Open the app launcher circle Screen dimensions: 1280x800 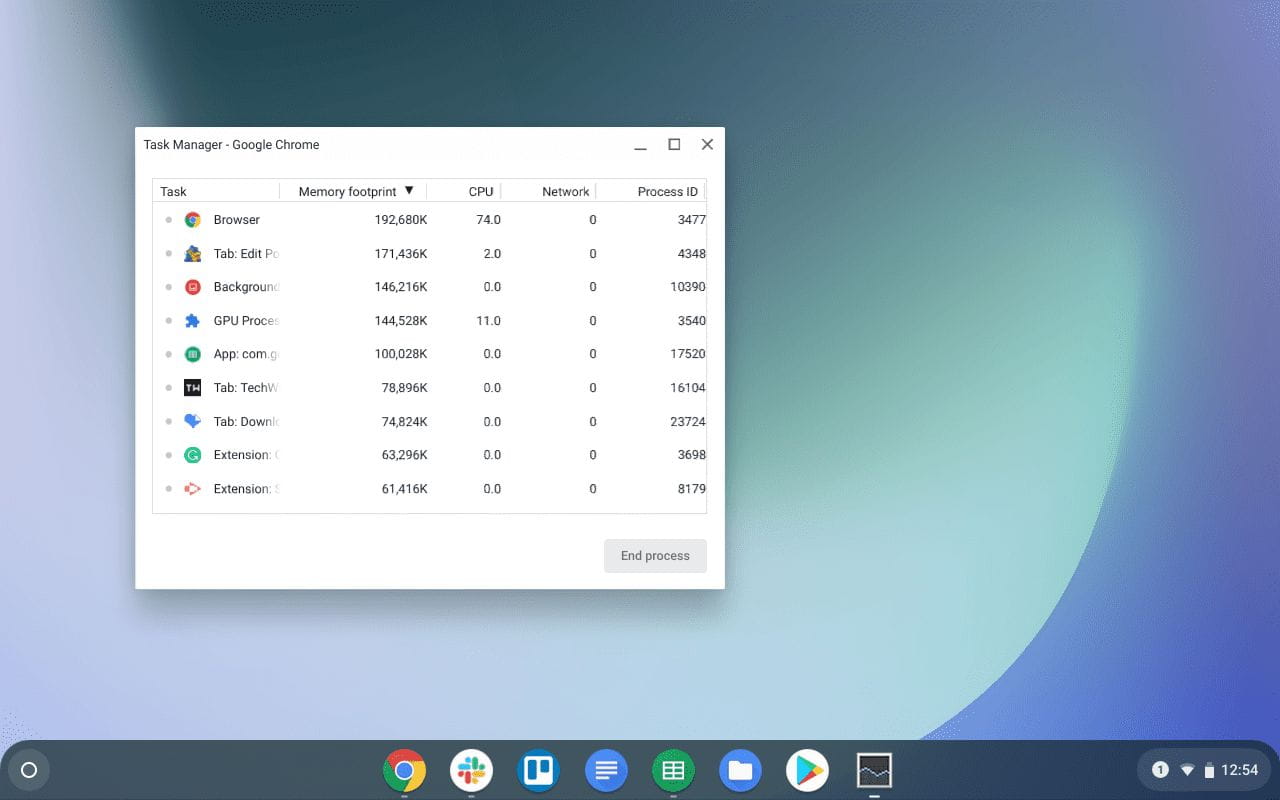(29, 769)
